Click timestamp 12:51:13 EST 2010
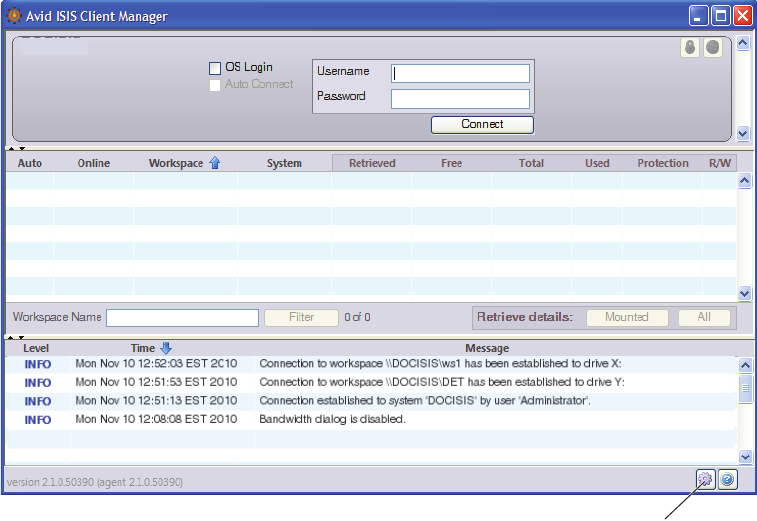 point(156,401)
